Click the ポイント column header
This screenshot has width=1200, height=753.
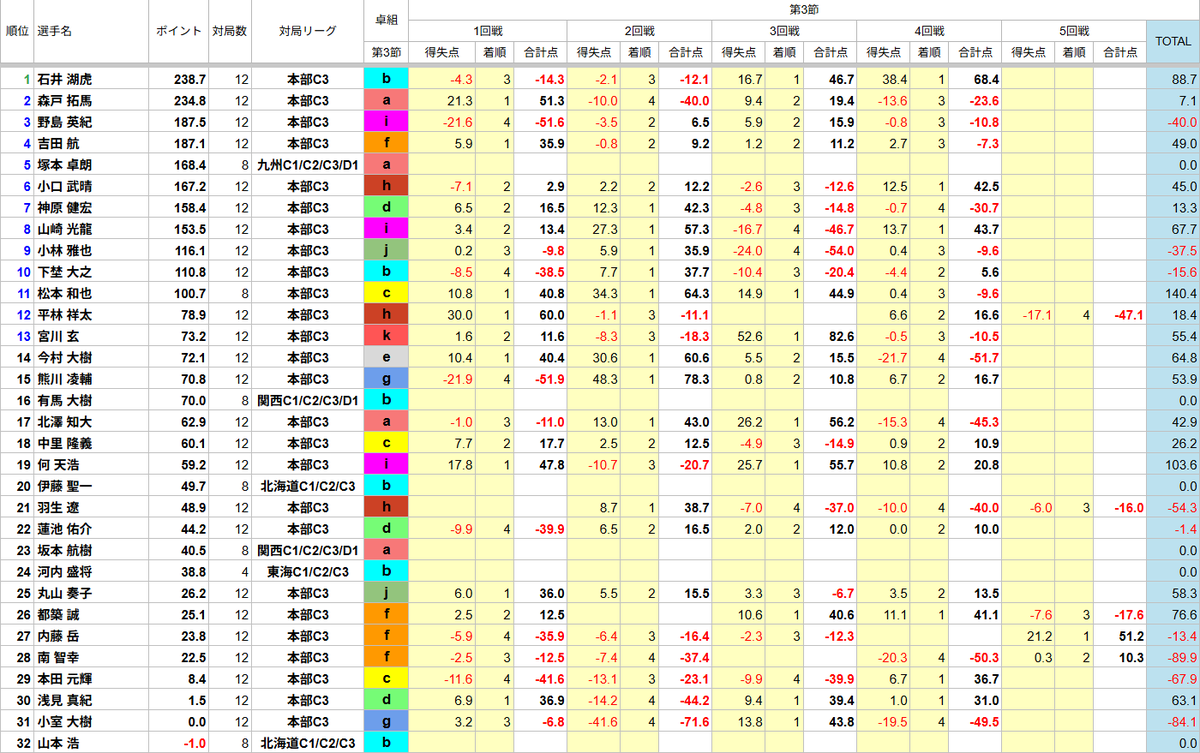coord(178,31)
